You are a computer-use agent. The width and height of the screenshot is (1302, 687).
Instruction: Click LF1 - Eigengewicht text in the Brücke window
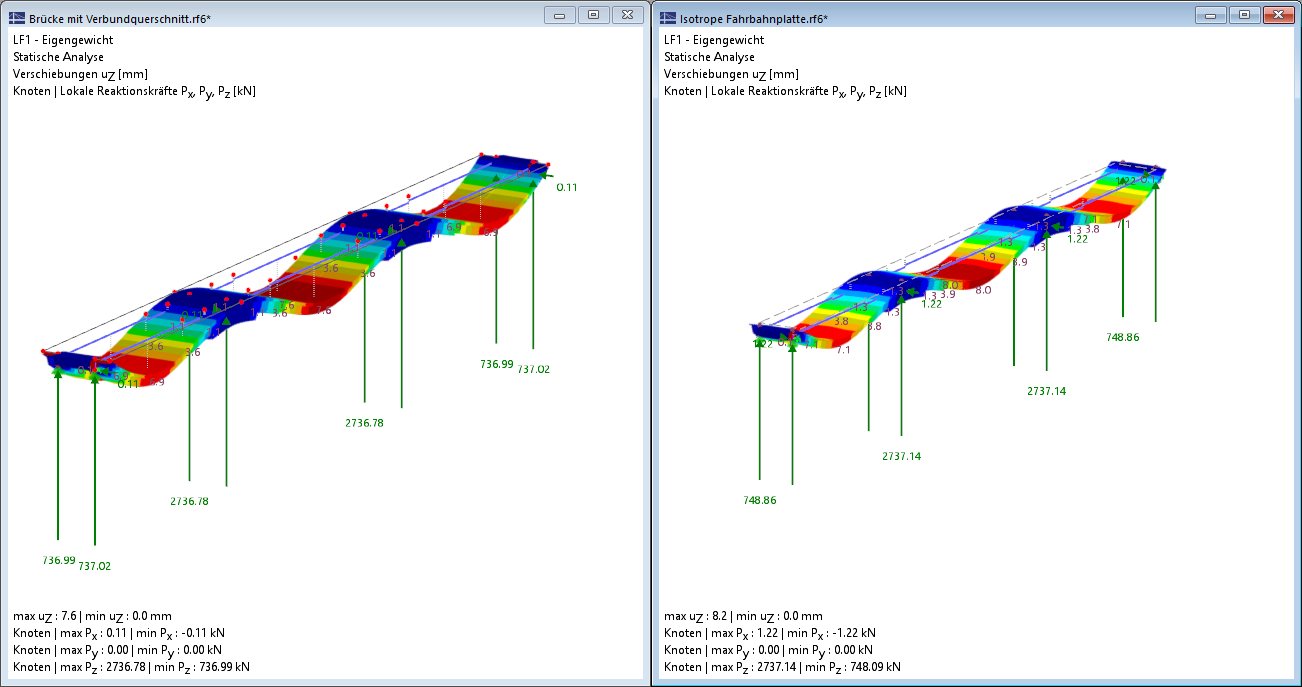63,40
